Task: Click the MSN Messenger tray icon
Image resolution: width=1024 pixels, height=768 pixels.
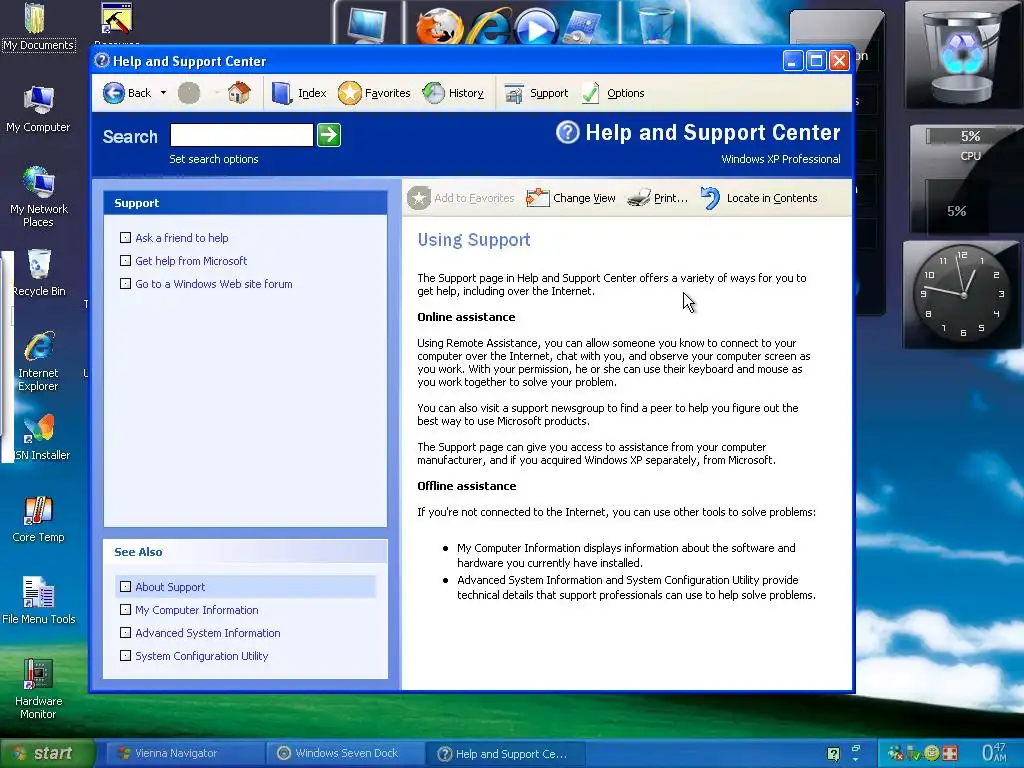Action: point(896,754)
